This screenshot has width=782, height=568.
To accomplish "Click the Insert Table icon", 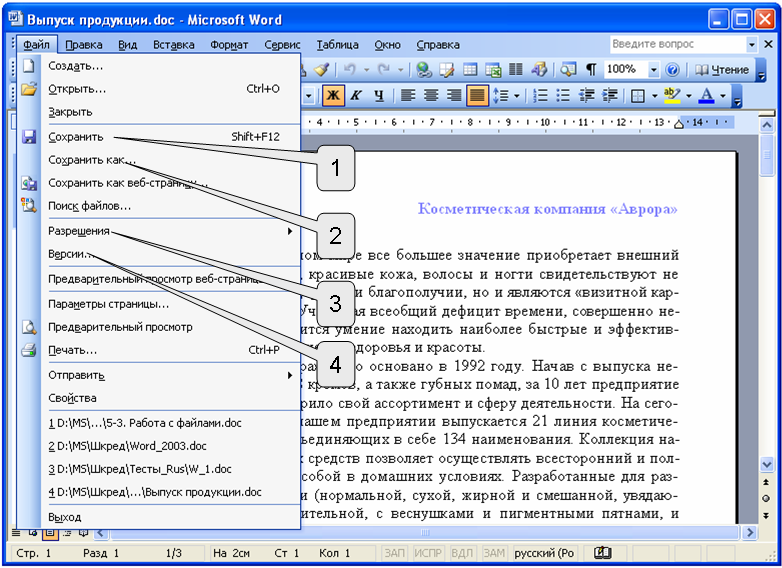I will click(x=470, y=70).
